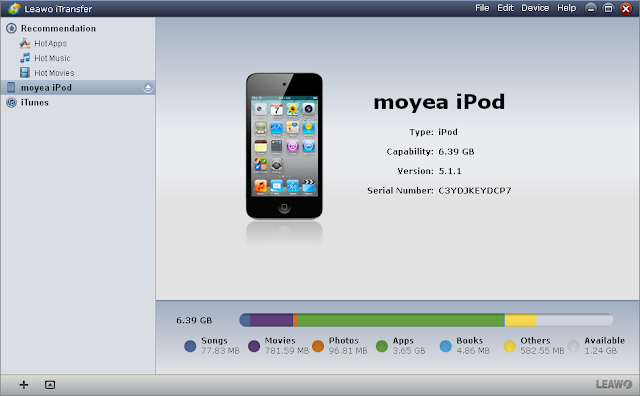Click the Leawo iTransfer logo icon
This screenshot has width=640, height=396.
pyautogui.click(x=14, y=8)
